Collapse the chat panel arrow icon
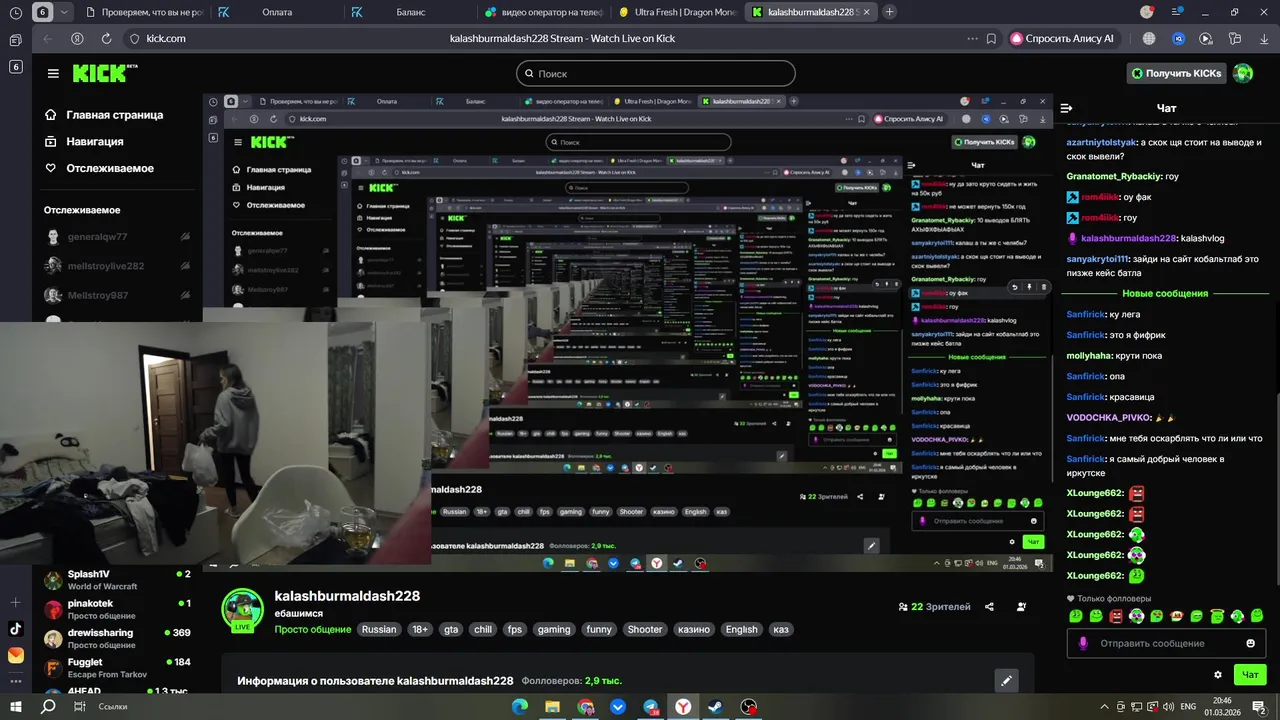 click(x=1066, y=108)
